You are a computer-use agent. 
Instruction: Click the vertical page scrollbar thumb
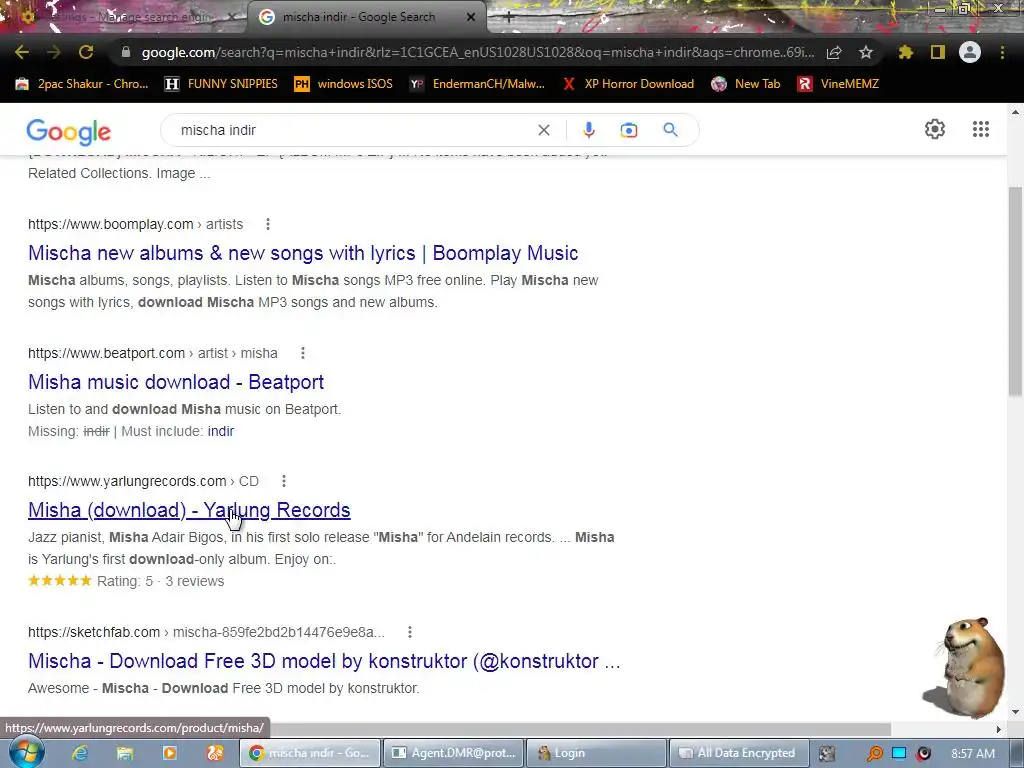[x=1016, y=291]
